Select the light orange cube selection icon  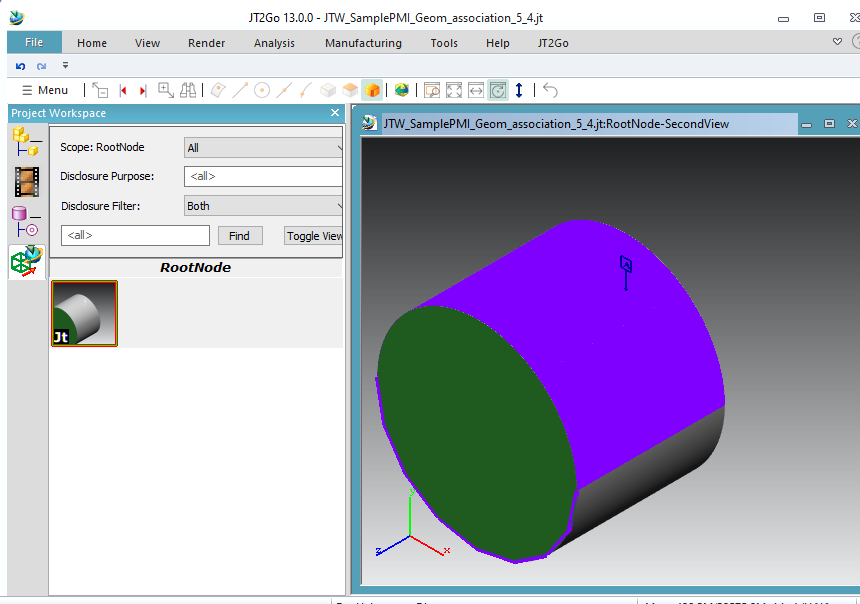point(350,91)
